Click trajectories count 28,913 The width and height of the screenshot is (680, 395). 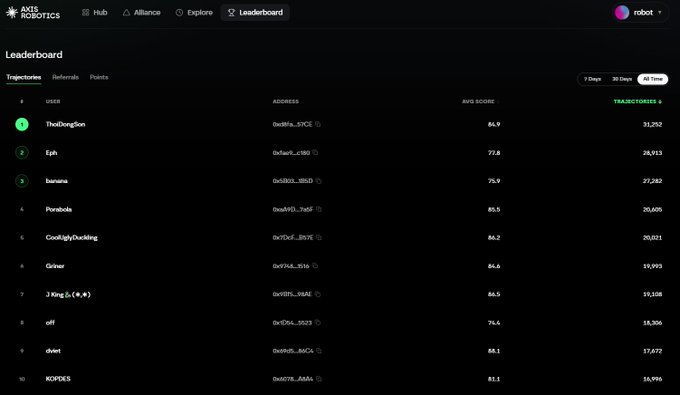click(x=652, y=153)
